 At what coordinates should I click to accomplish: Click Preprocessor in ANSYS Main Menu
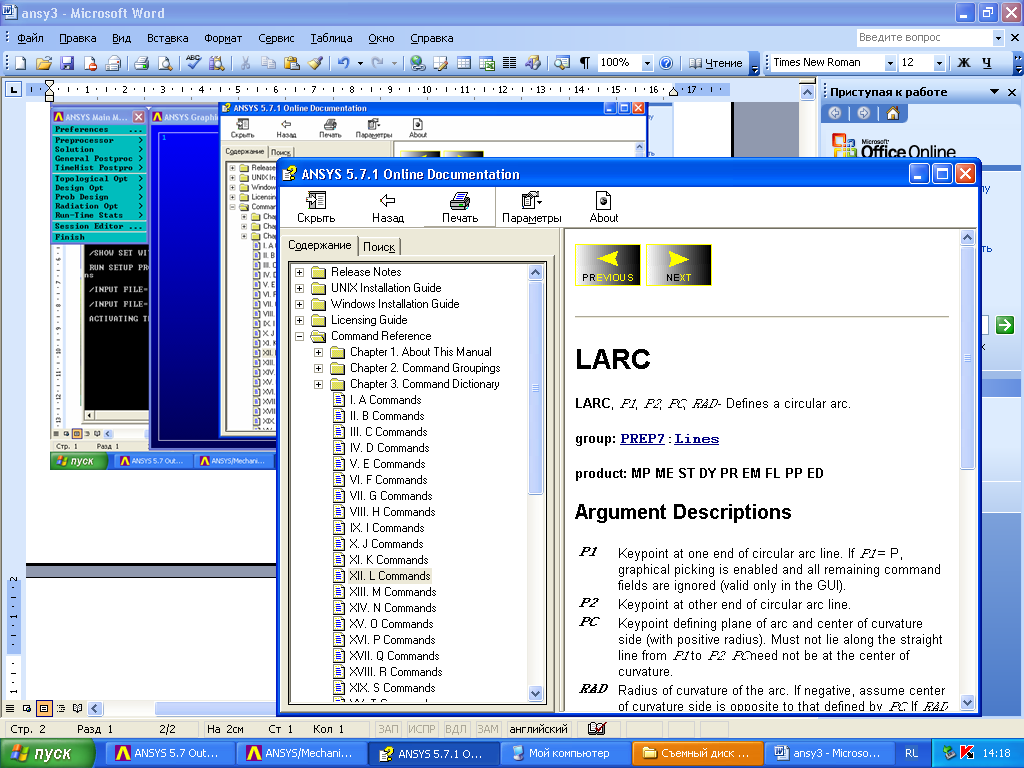pos(84,140)
